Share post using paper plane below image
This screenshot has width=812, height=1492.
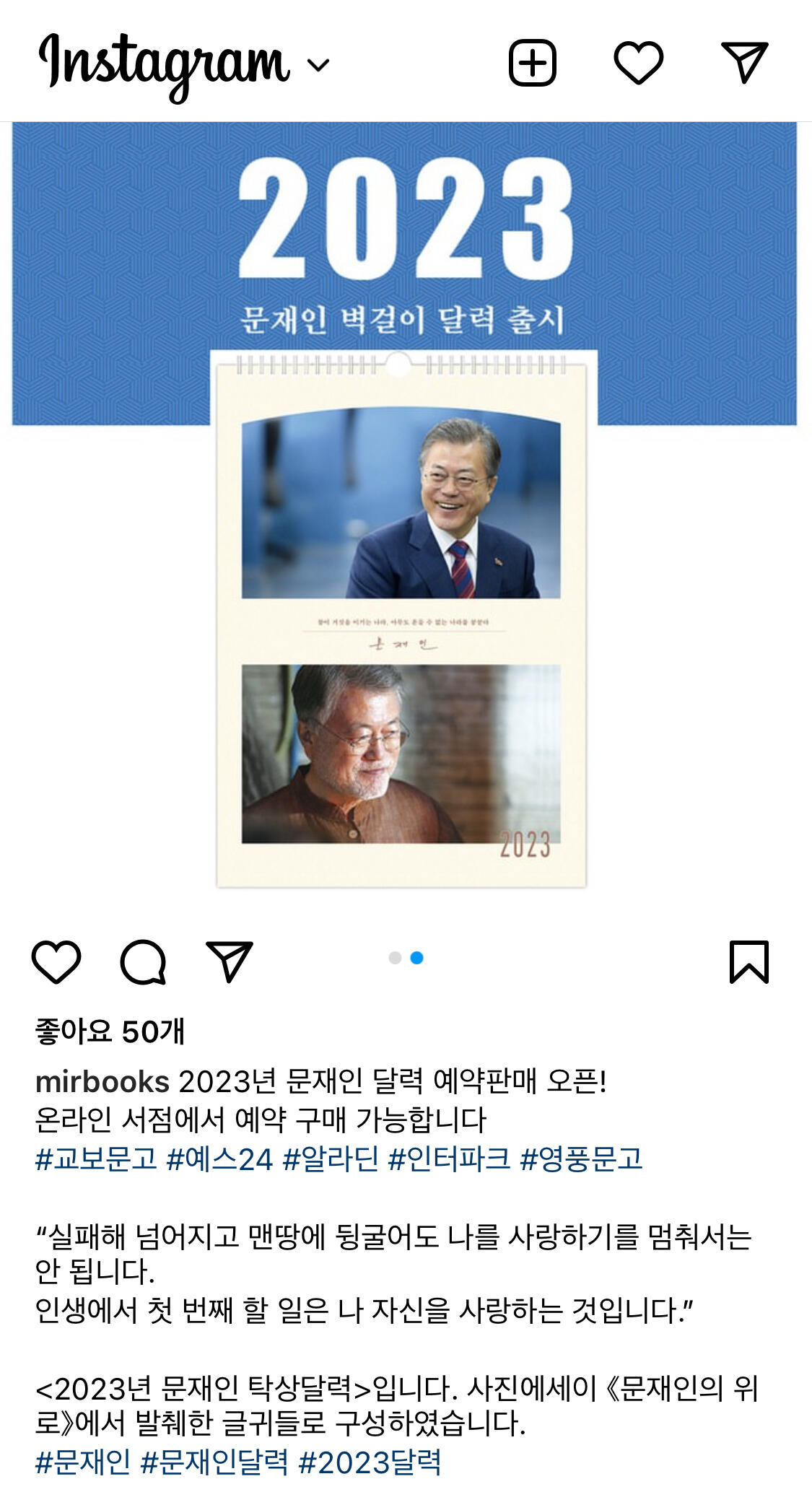(x=230, y=961)
